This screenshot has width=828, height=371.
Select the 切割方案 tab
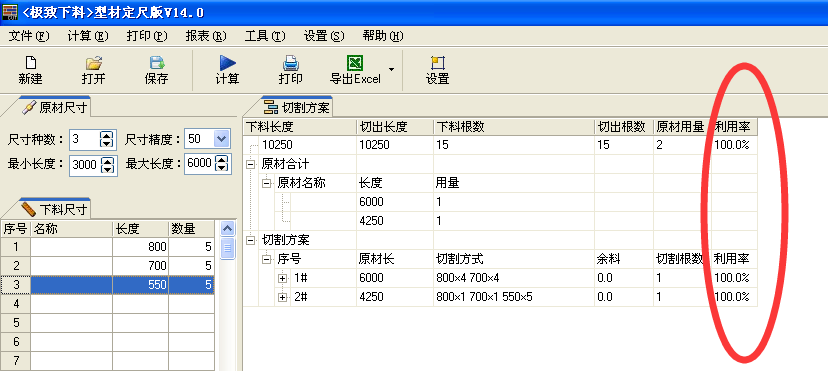click(x=297, y=108)
